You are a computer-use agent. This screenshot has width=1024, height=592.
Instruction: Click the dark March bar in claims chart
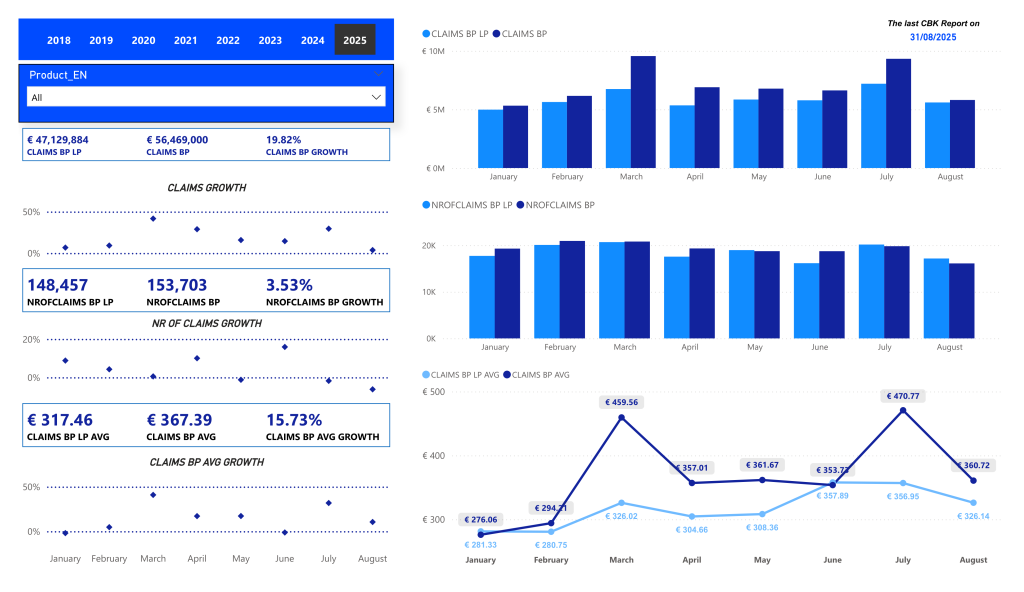click(643, 112)
